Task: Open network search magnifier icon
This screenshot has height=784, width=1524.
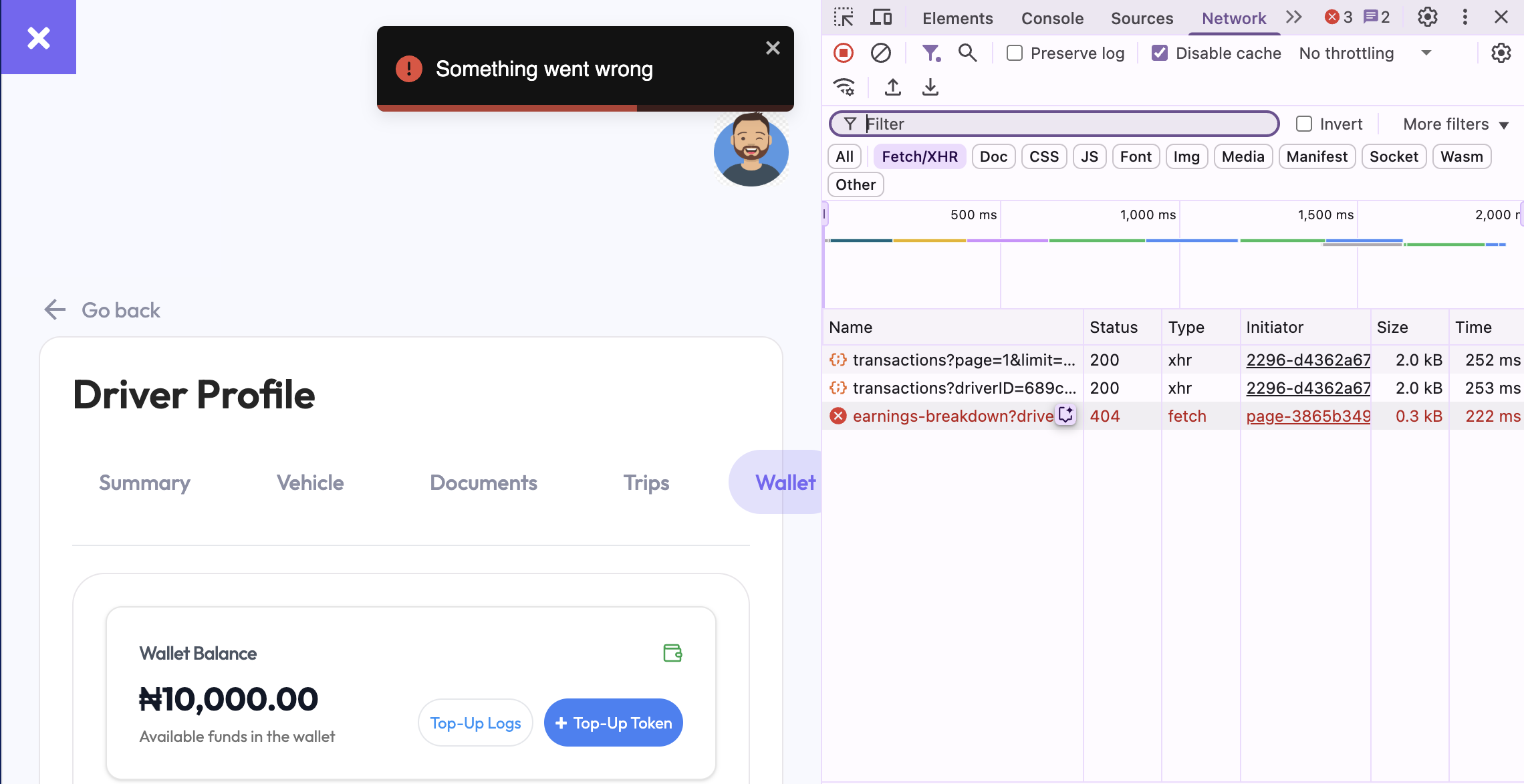Action: (967, 53)
